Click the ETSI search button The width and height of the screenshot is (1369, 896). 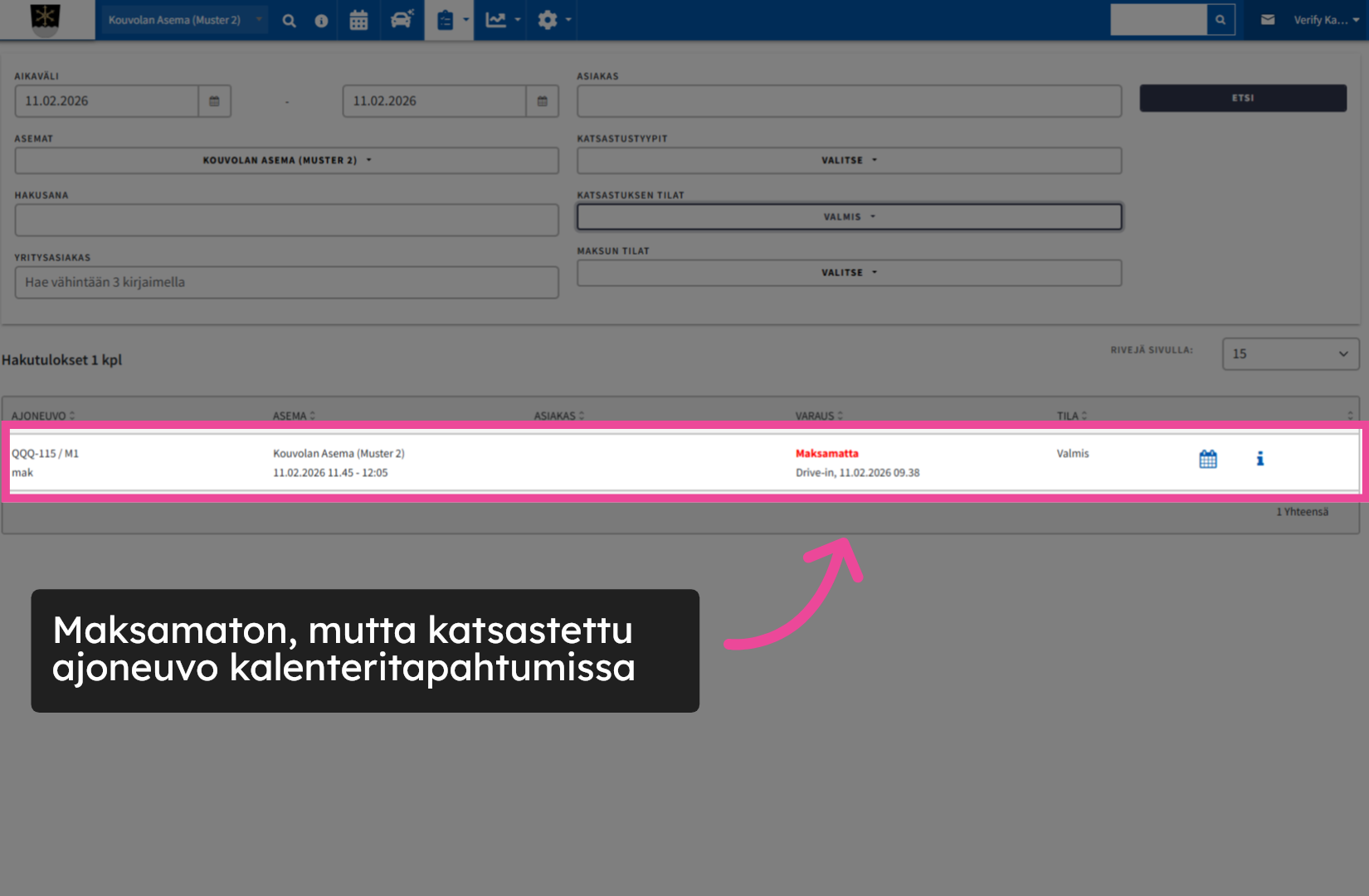point(1242,97)
